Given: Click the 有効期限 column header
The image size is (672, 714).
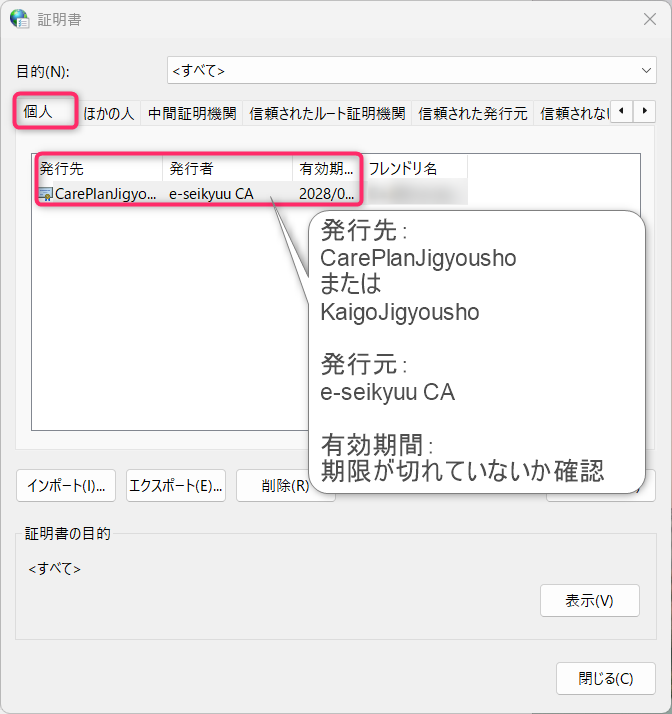Looking at the screenshot, I should coord(326,168).
